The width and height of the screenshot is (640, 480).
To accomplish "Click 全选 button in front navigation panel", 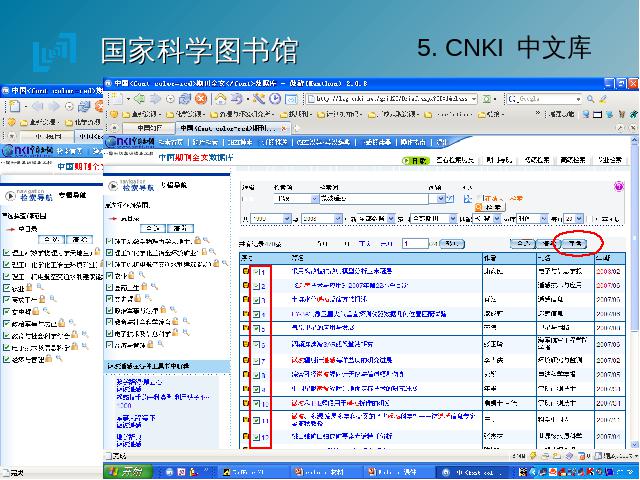I will pyautogui.click(x=152, y=228).
